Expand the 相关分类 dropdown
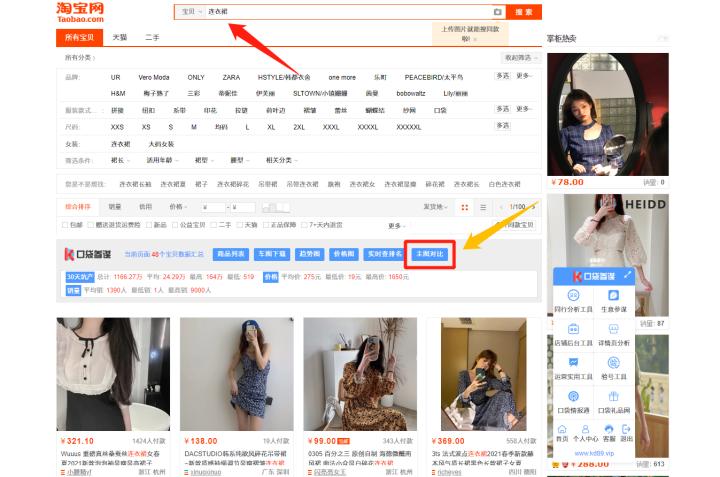Viewport: 720px width, 477px height. (x=281, y=160)
